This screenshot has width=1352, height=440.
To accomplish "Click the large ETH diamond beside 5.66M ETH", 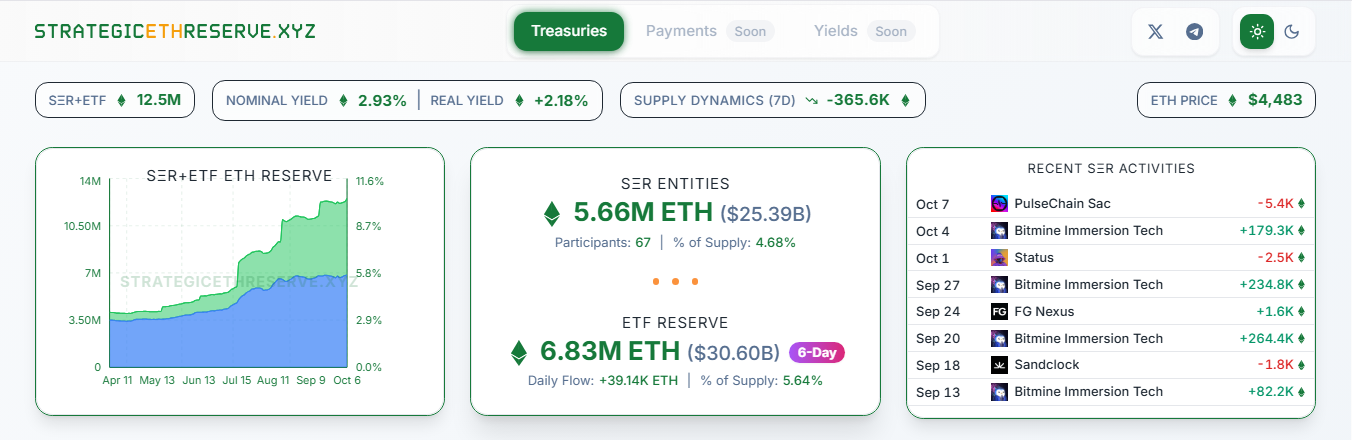I will tap(552, 213).
